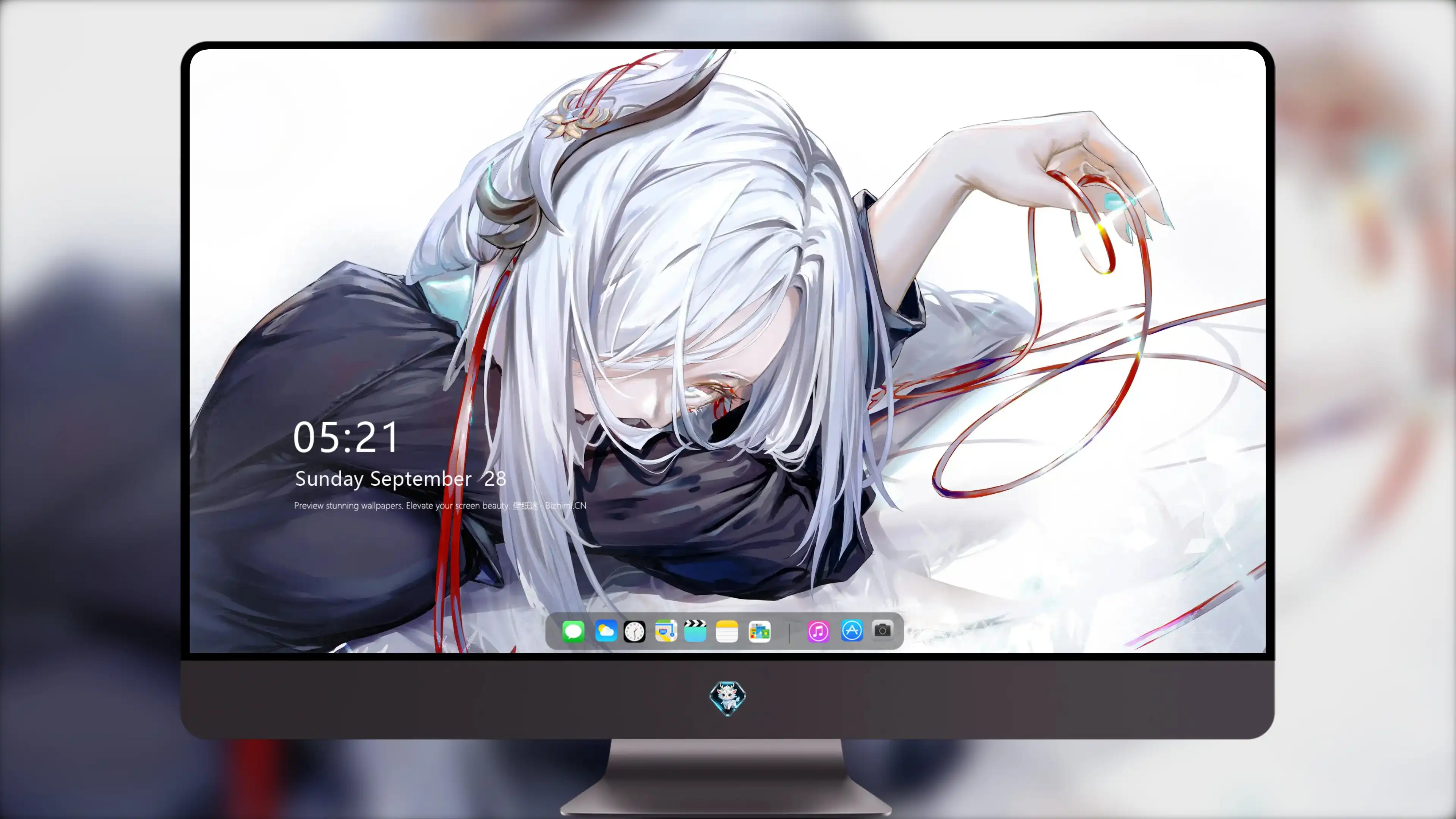
Task: Click the dragon logo on monitor chin
Action: (728, 698)
